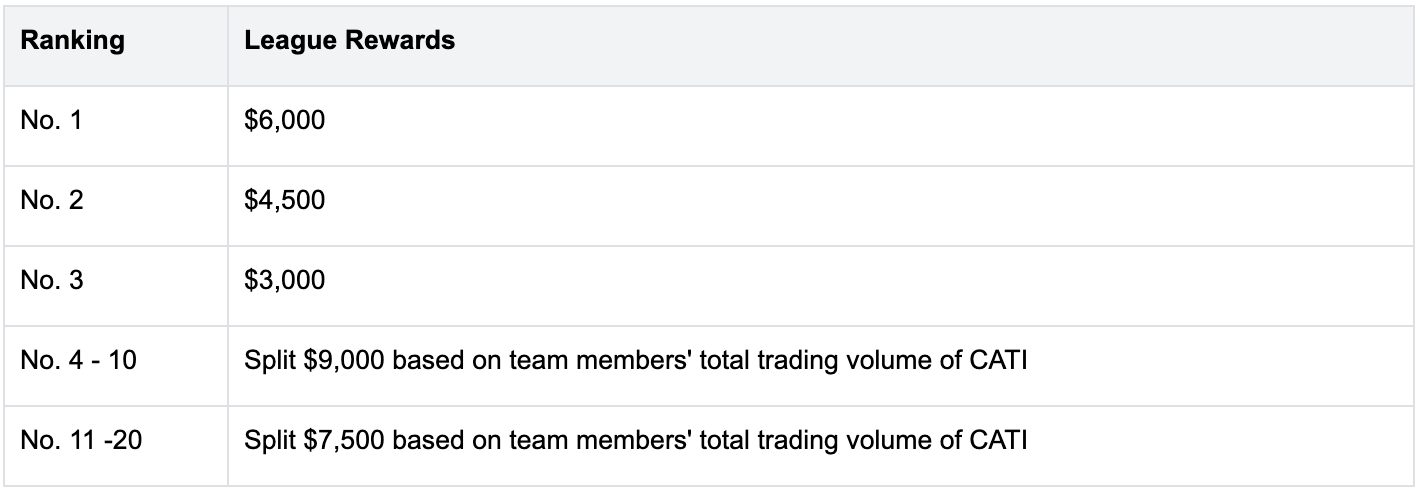Viewport: 1420px width, 494px height.
Task: Click the word CATI in No. 4 - 10 row
Action: tap(1000, 360)
